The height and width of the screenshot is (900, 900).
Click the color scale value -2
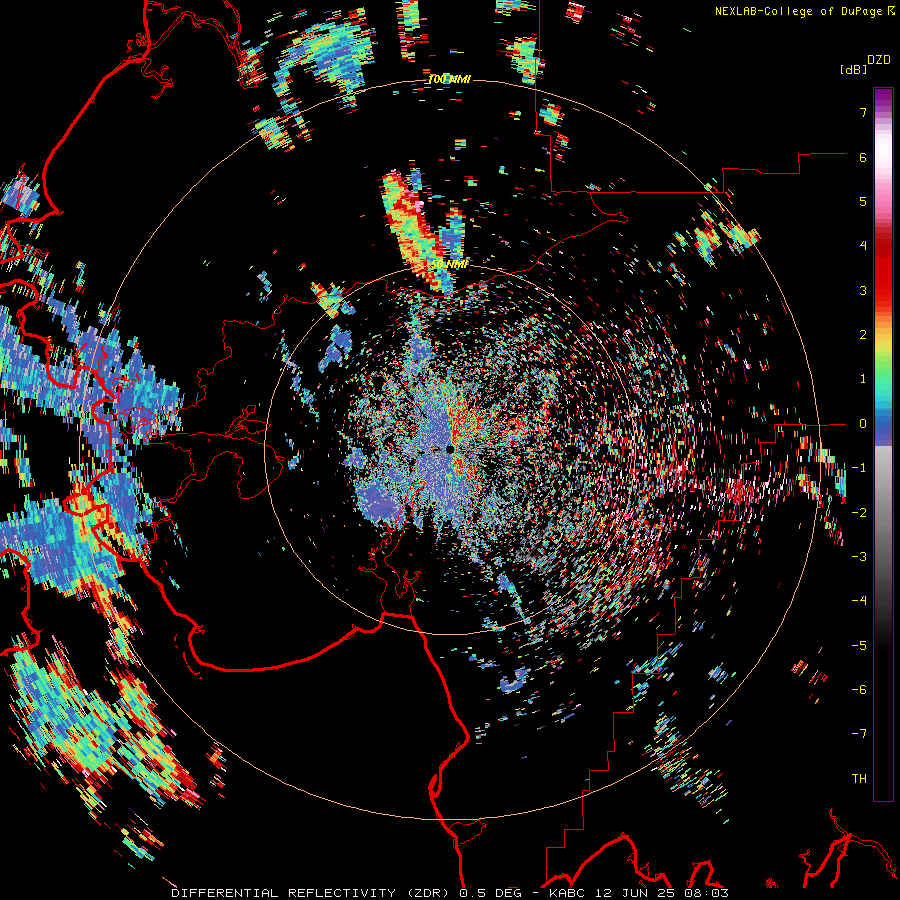[x=859, y=513]
